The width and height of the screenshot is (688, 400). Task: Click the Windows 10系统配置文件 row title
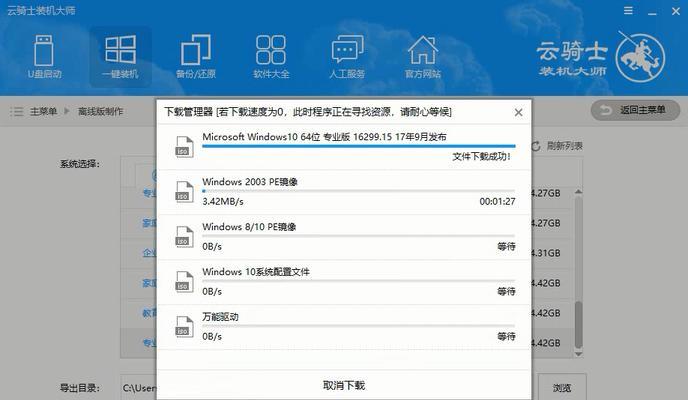coord(256,272)
